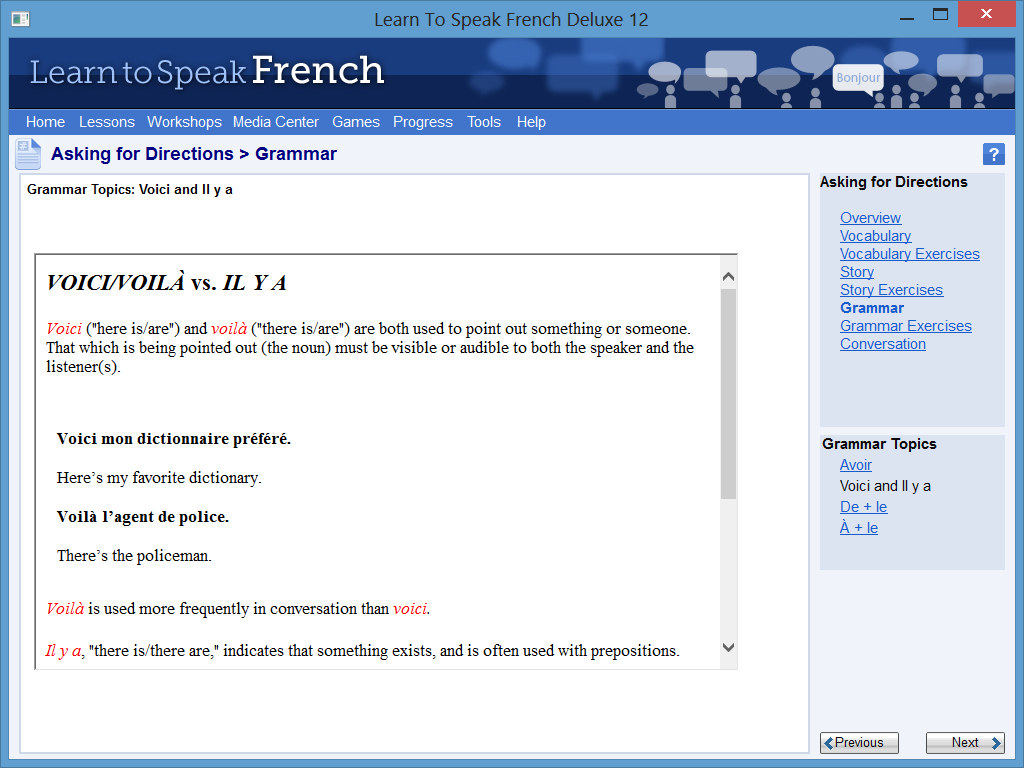Click the application icon in the title bar
The height and width of the screenshot is (768, 1024).
point(20,19)
